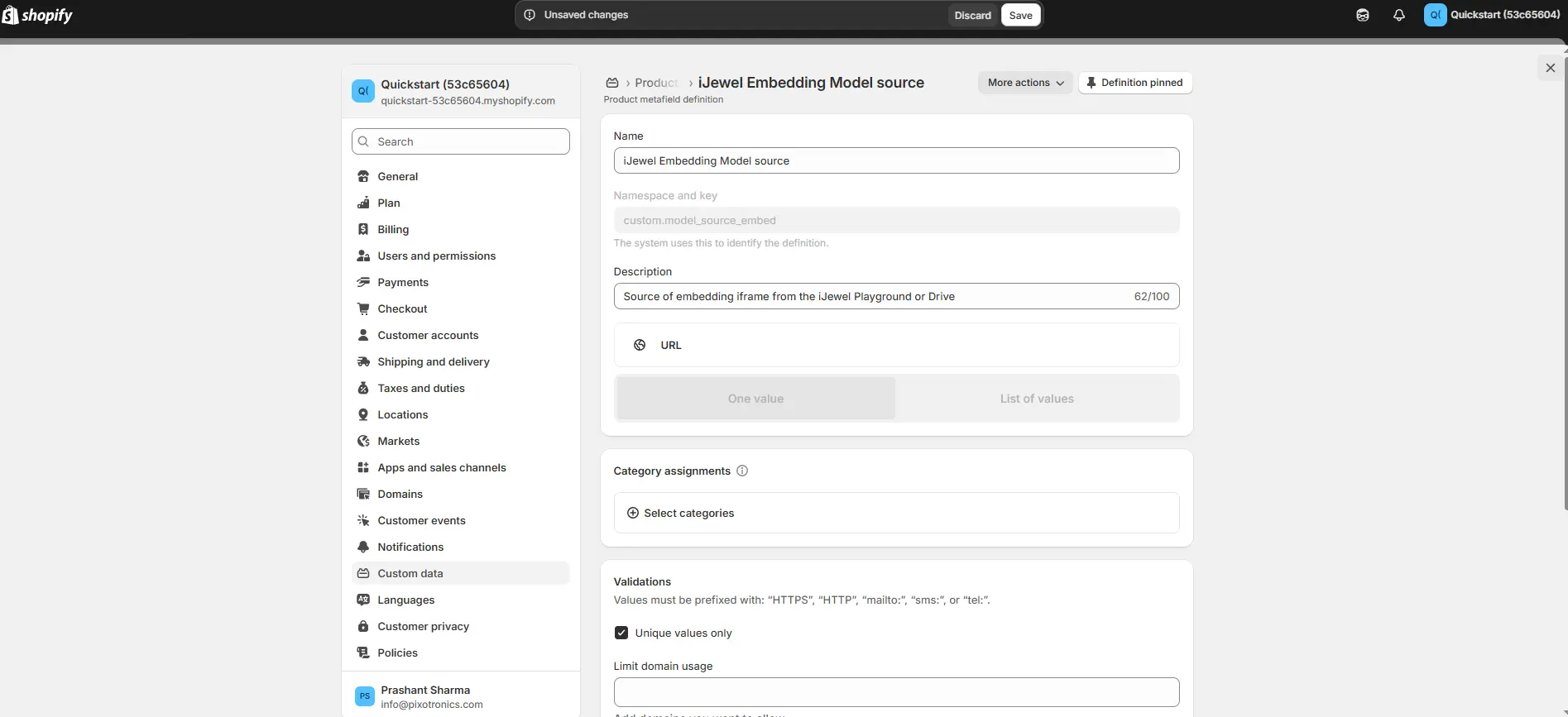1568x717 pixels.
Task: Click the Shopify logo
Action: (37, 15)
